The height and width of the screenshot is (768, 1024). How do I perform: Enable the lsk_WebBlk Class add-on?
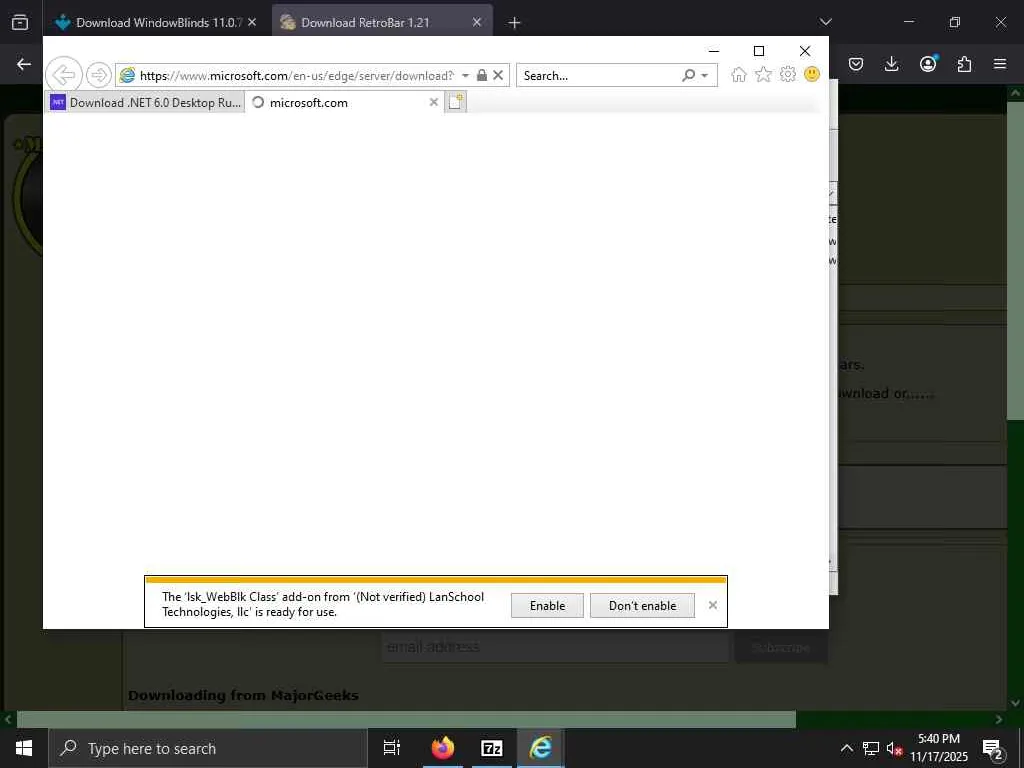pyautogui.click(x=547, y=605)
